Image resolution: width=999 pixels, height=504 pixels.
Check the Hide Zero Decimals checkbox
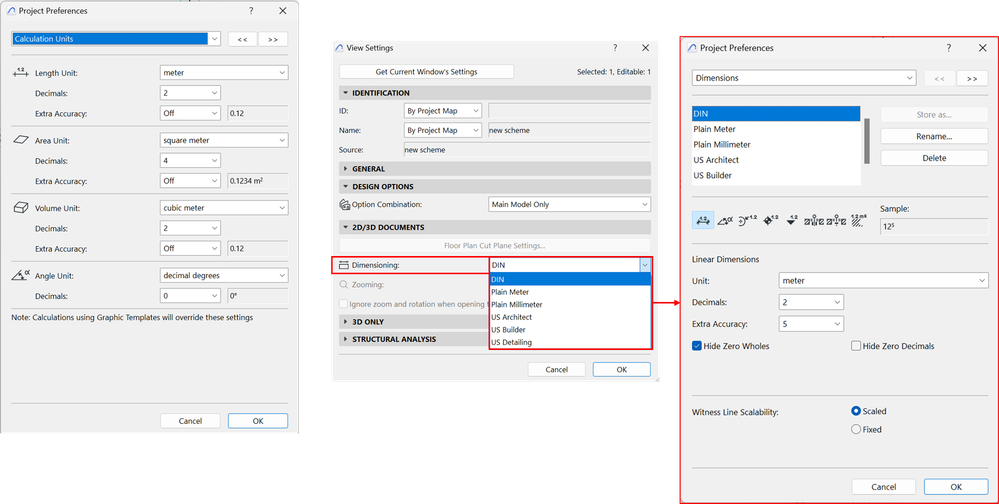[x=856, y=346]
